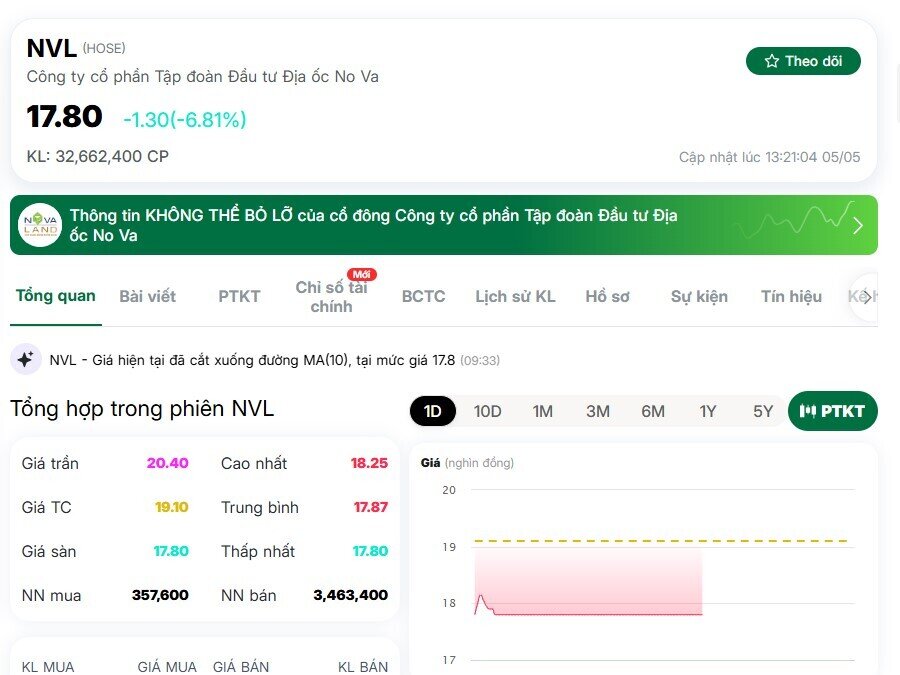Click the volume text KL: 32,662,400 CP

coord(98,156)
